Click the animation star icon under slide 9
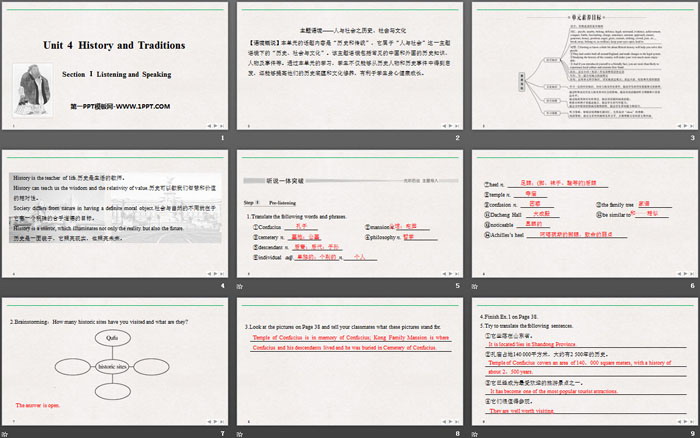The image size is (700, 438). click(x=475, y=434)
